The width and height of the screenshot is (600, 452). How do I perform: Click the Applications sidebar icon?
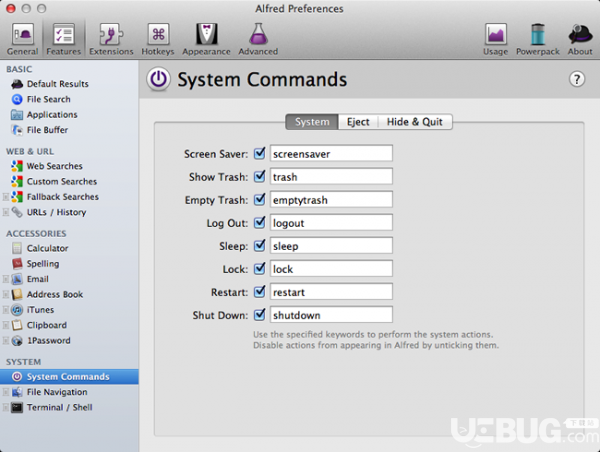tap(17, 114)
